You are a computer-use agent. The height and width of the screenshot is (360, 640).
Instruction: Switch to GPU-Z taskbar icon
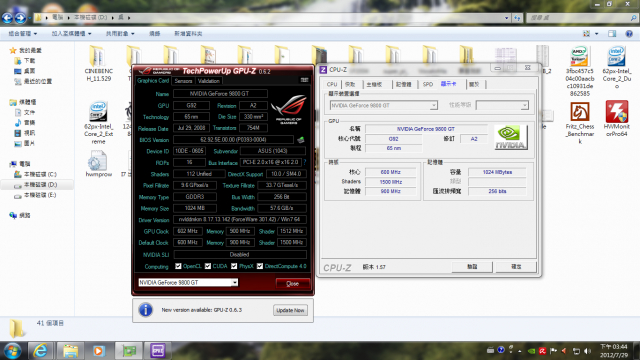[129, 351]
